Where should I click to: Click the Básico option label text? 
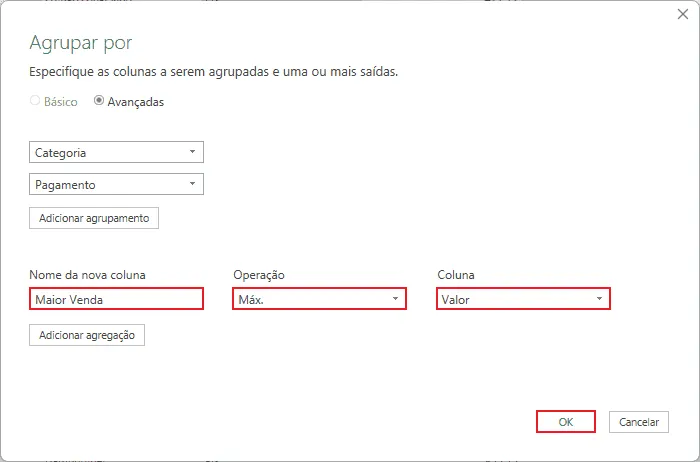[61, 102]
